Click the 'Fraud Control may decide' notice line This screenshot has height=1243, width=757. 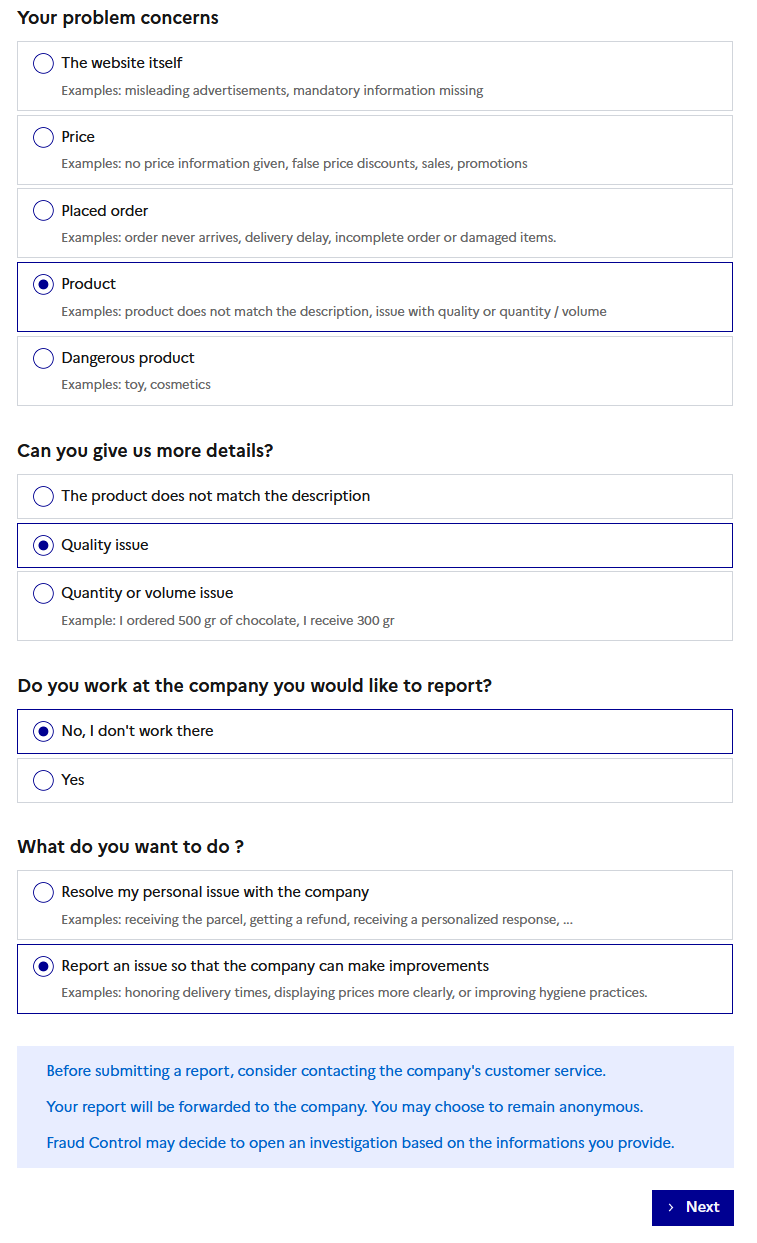tap(360, 1142)
